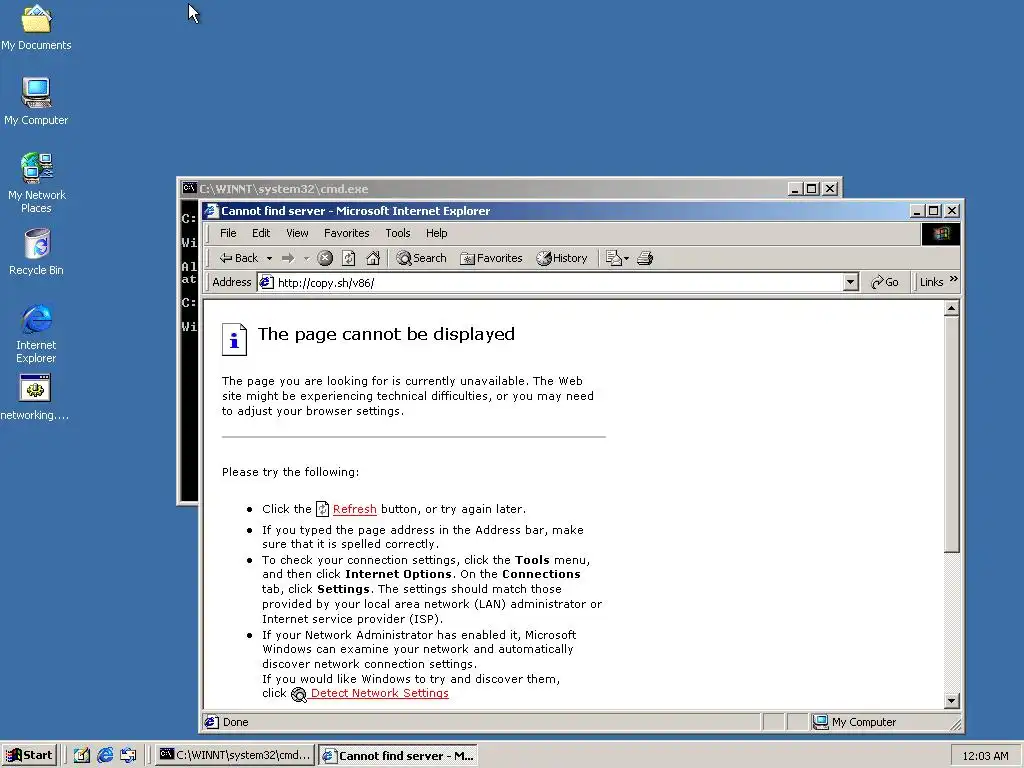Open the History toolbar button
This screenshot has height=768, width=1024.
coord(562,258)
